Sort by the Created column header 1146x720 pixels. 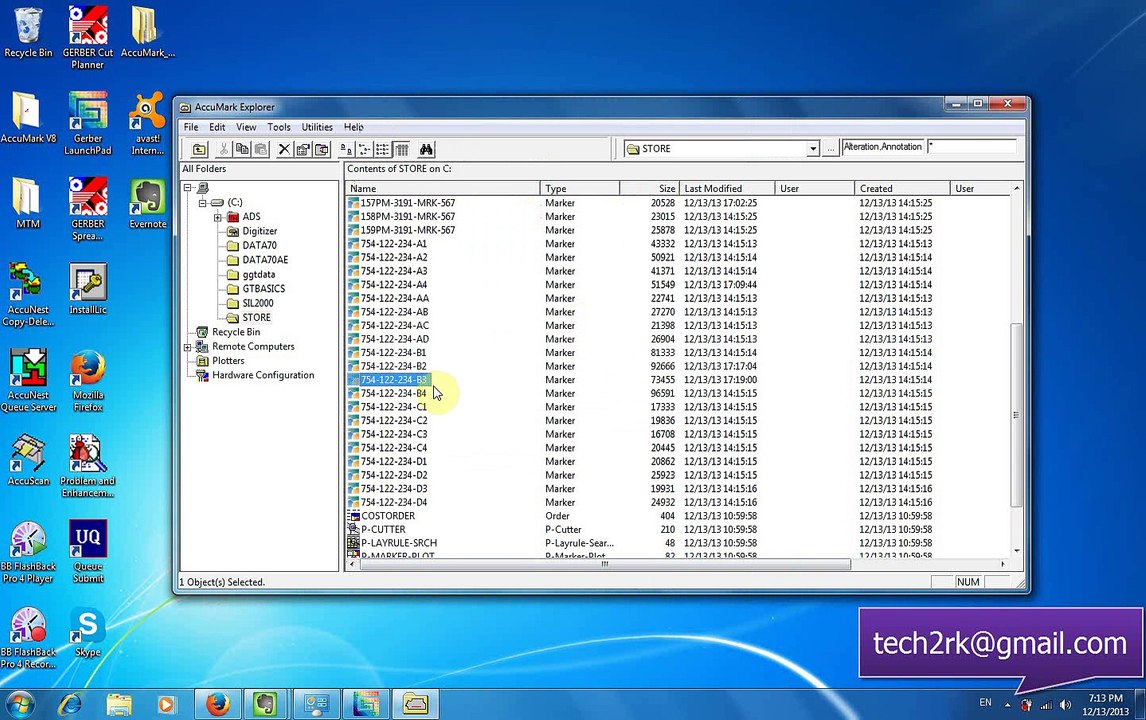[x=902, y=189]
